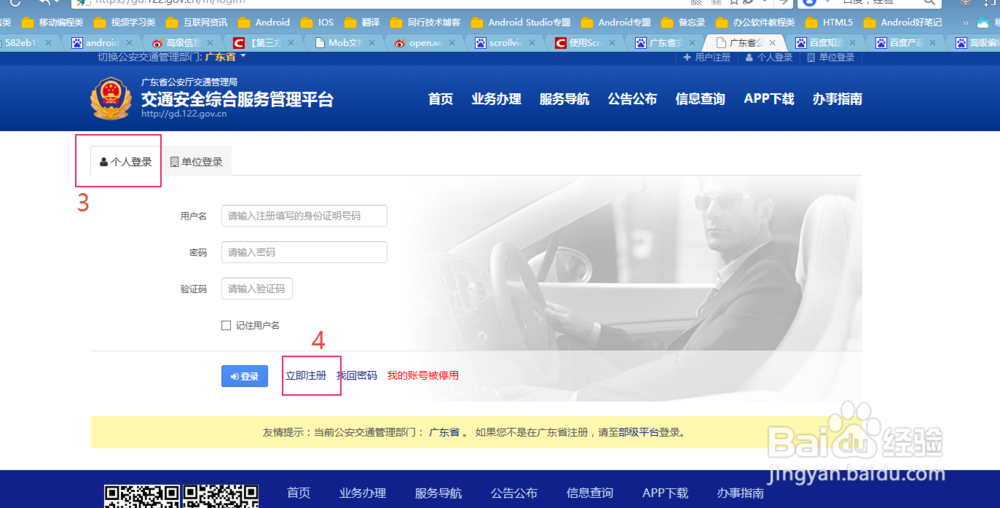Switch to the 582eb1 browser tab
The width and height of the screenshot is (1000, 508).
(x=26, y=43)
